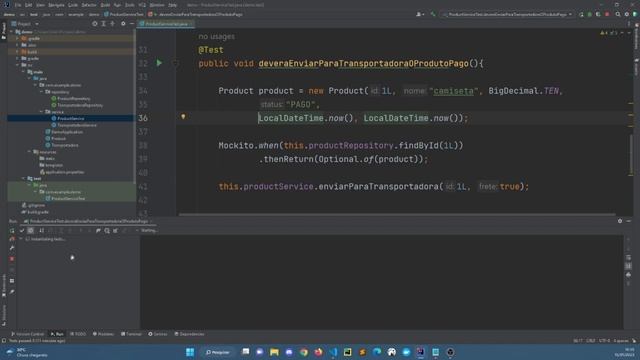Open the File menu

(18, 5)
